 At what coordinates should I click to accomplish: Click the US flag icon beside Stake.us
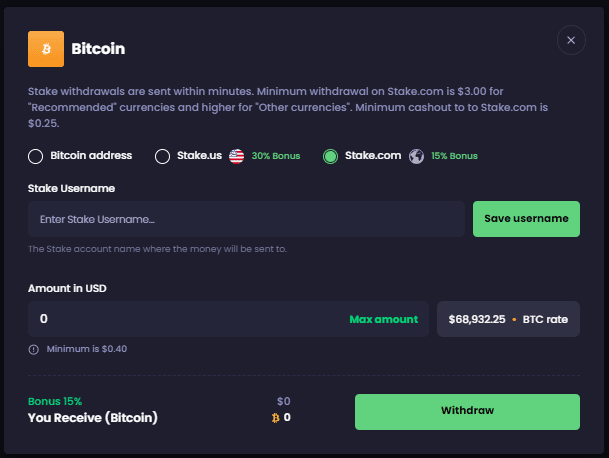coord(237,156)
